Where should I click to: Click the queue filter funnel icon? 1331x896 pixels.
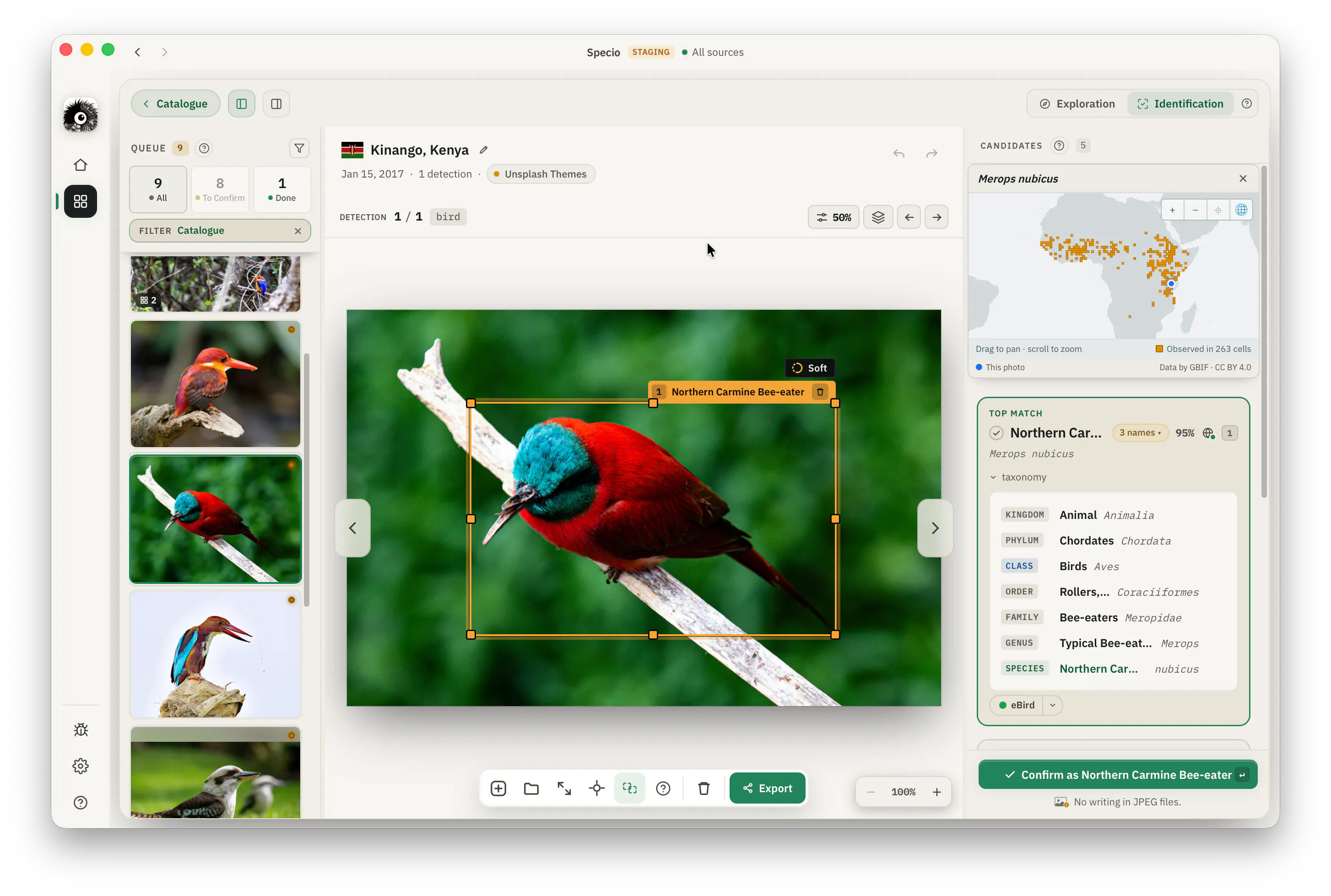tap(299, 149)
